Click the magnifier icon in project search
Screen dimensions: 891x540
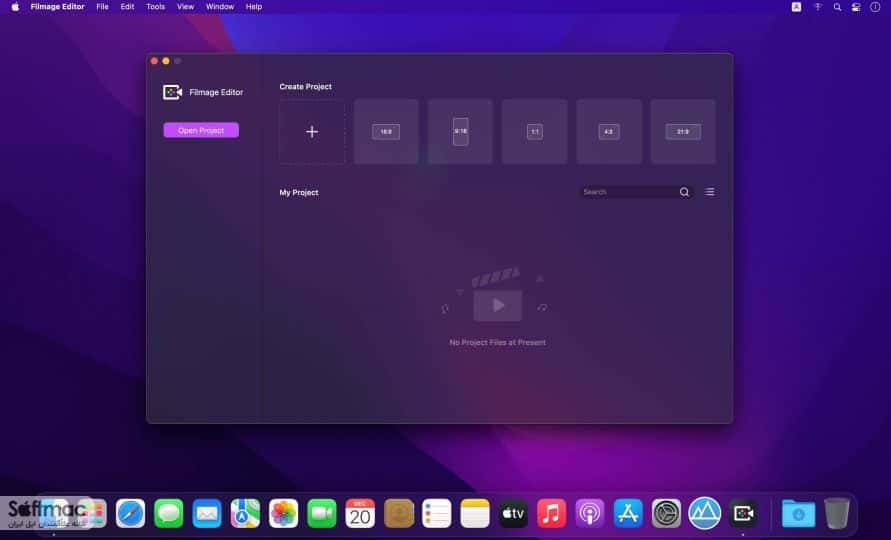[684, 192]
